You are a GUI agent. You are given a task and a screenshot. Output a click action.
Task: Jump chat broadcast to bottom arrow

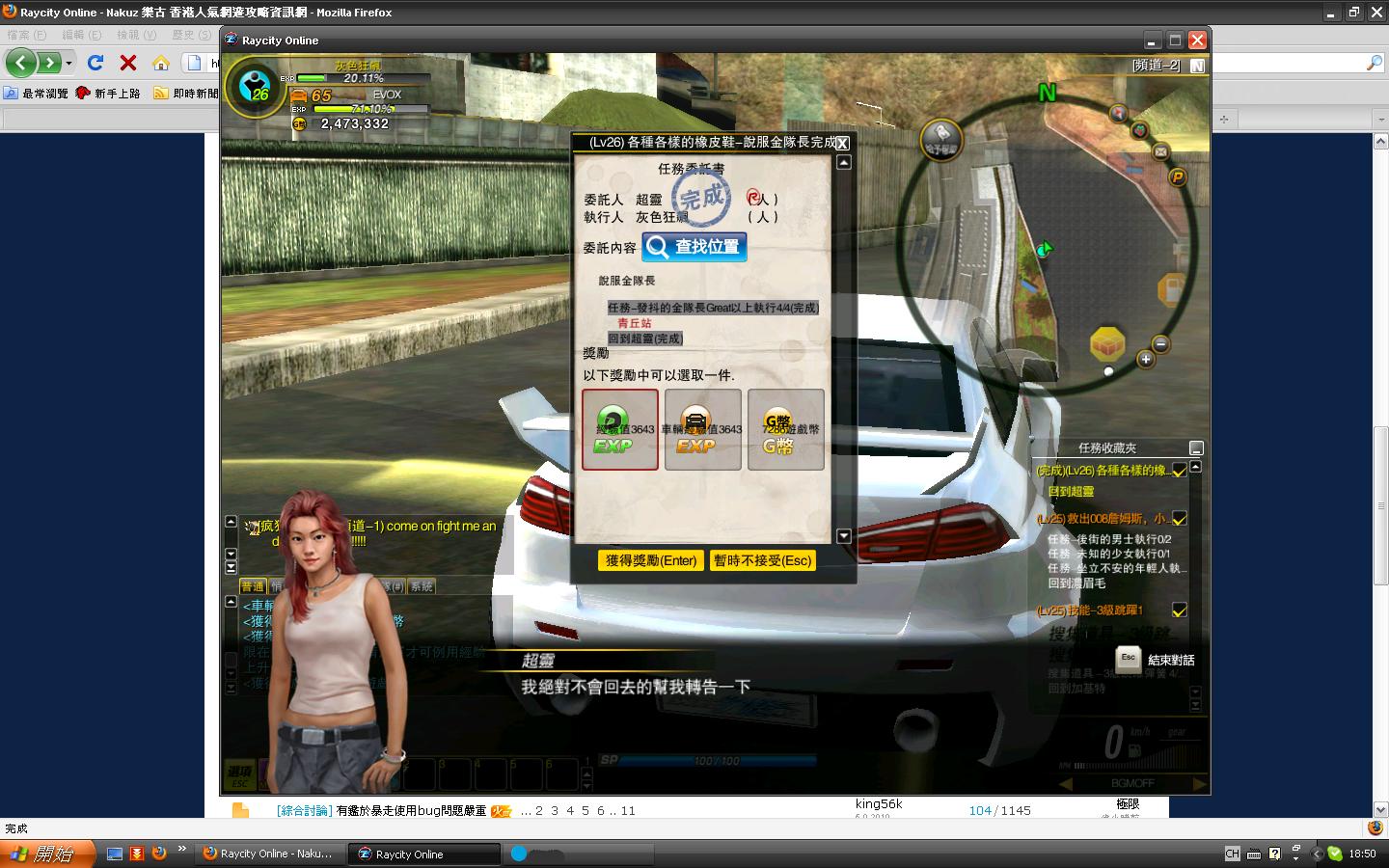pos(231,568)
